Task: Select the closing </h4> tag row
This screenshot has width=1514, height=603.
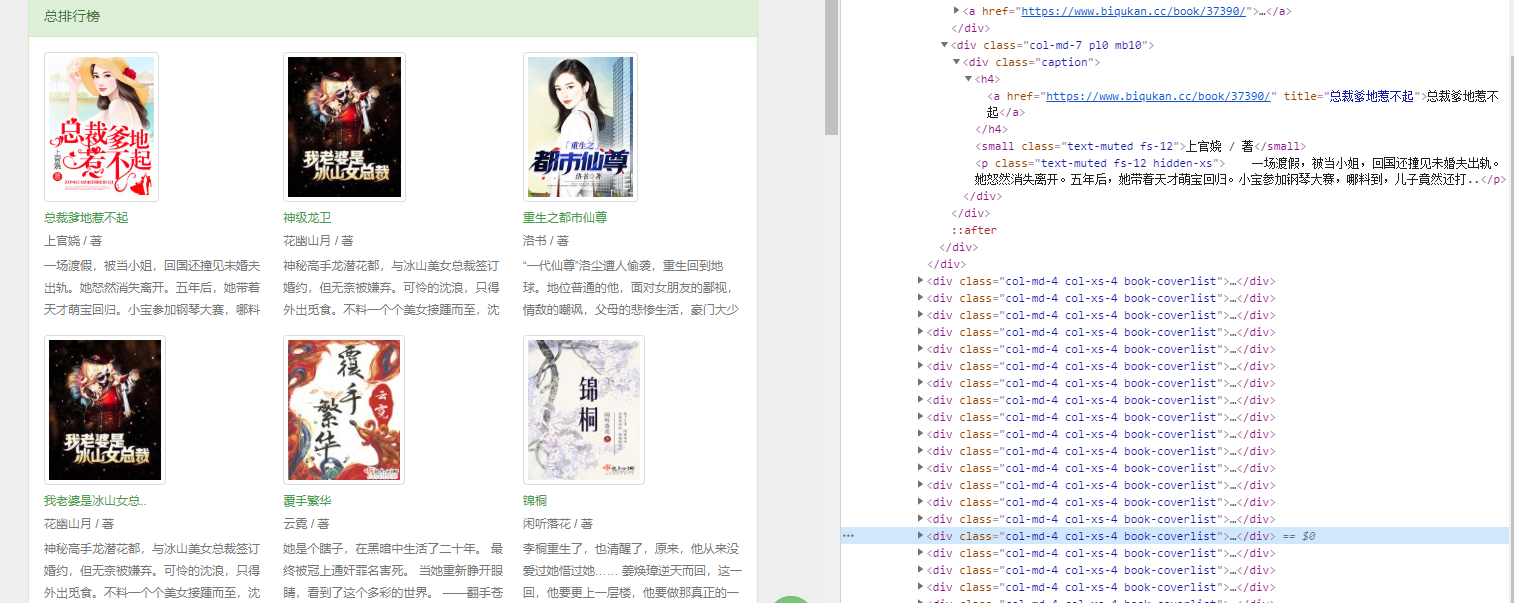Action: pos(992,129)
